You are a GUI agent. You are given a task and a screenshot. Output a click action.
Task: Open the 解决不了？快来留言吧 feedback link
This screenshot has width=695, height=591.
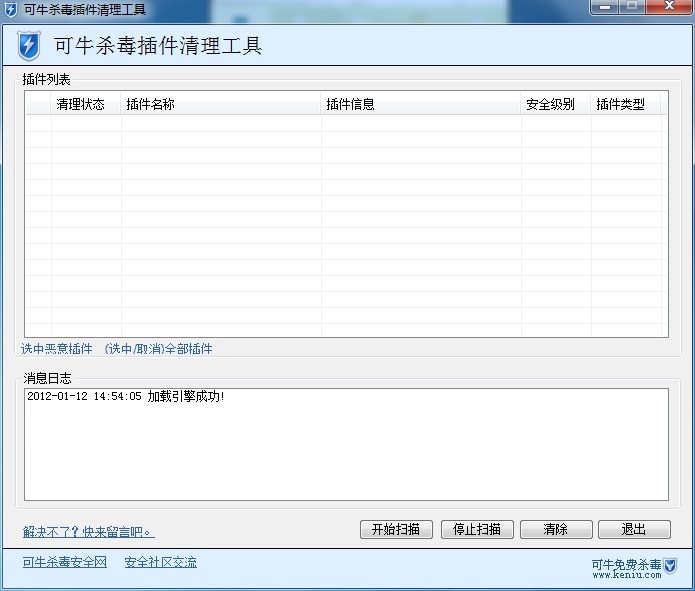coord(89,532)
